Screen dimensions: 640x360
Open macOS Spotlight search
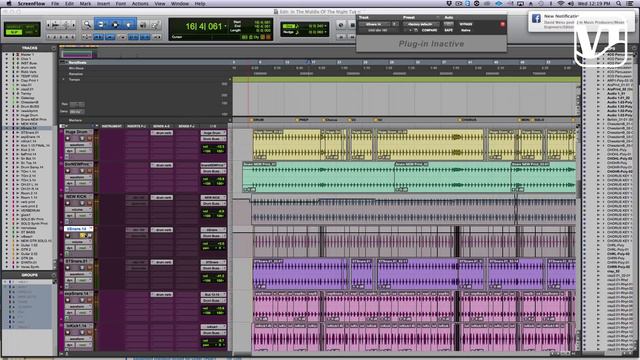coord(619,3)
